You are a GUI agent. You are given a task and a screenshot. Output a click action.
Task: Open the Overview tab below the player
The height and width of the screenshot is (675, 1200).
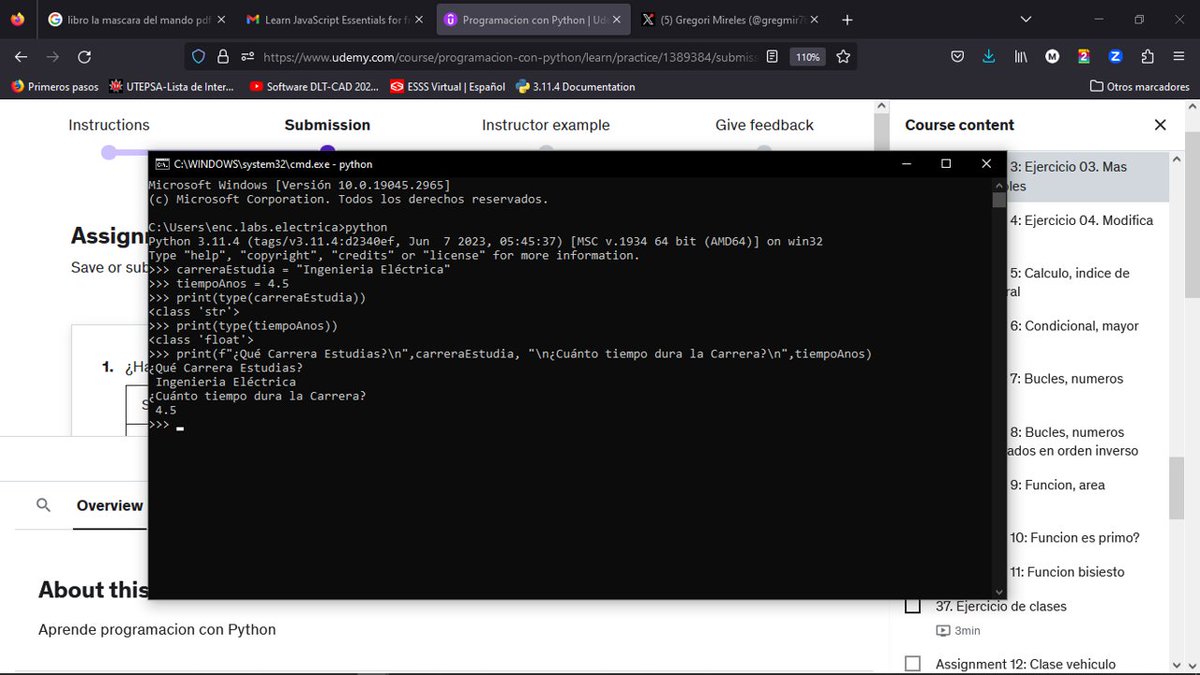pos(109,505)
